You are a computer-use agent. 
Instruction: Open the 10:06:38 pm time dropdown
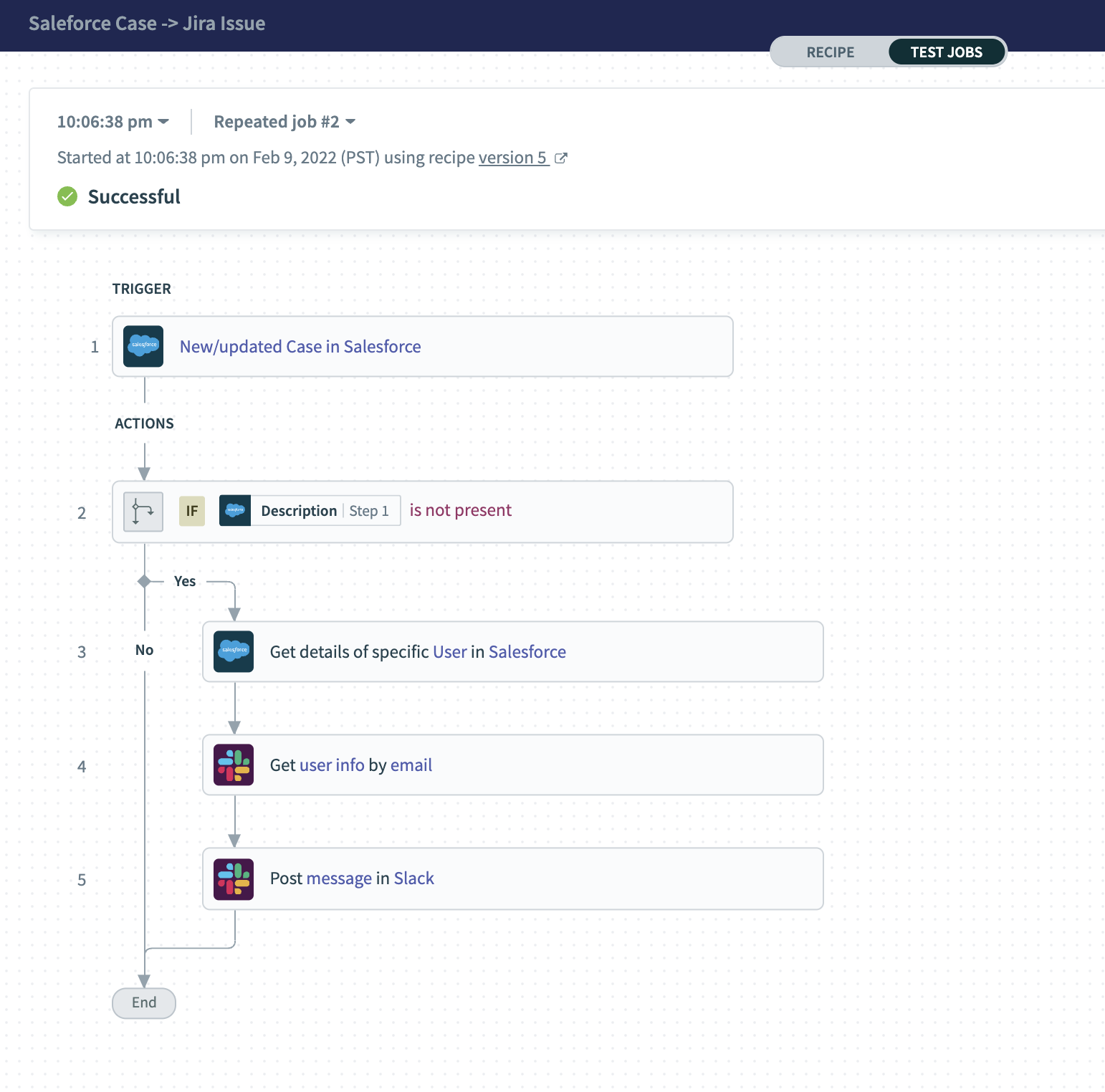(113, 122)
